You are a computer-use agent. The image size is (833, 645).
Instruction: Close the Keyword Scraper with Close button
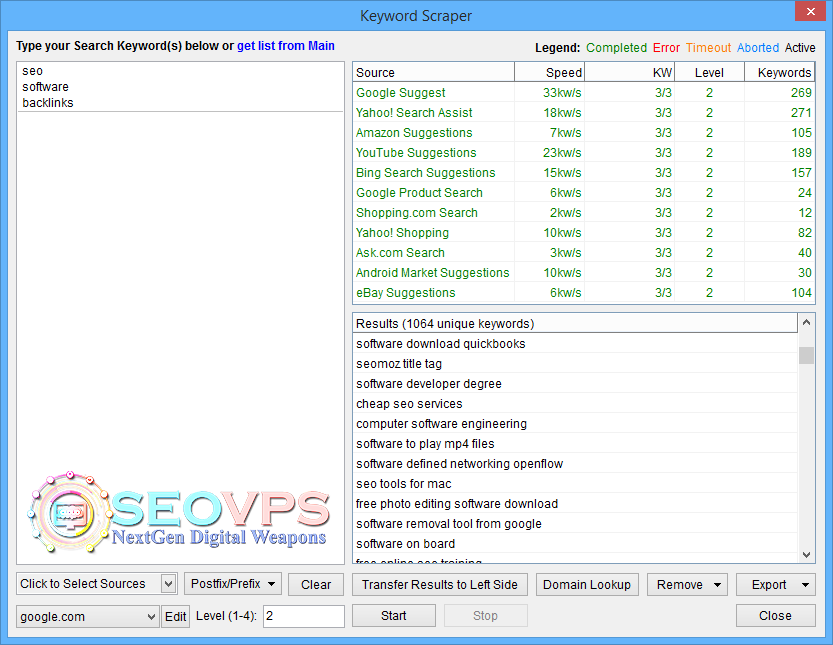776,615
